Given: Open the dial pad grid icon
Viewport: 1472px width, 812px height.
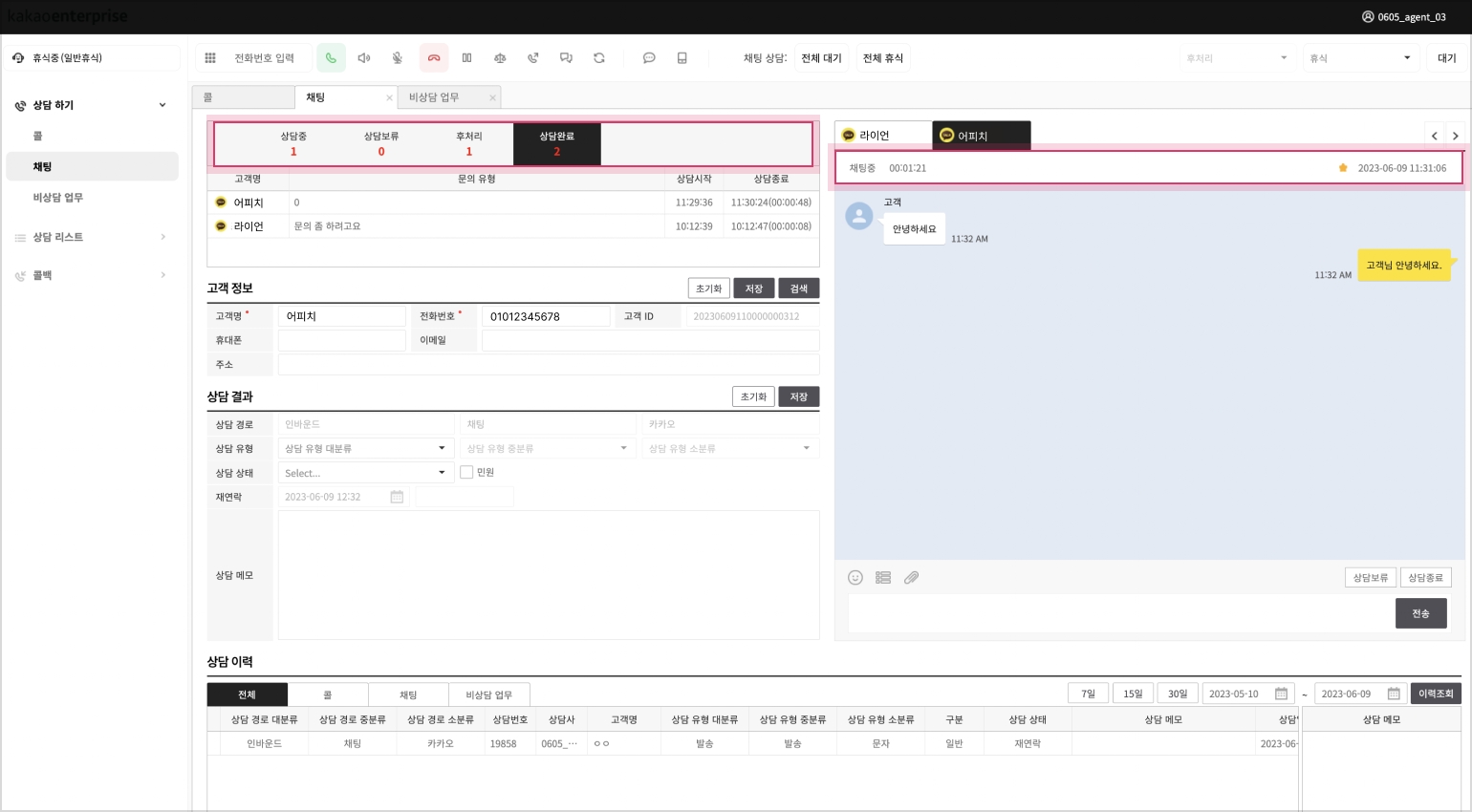Looking at the screenshot, I should (x=210, y=58).
